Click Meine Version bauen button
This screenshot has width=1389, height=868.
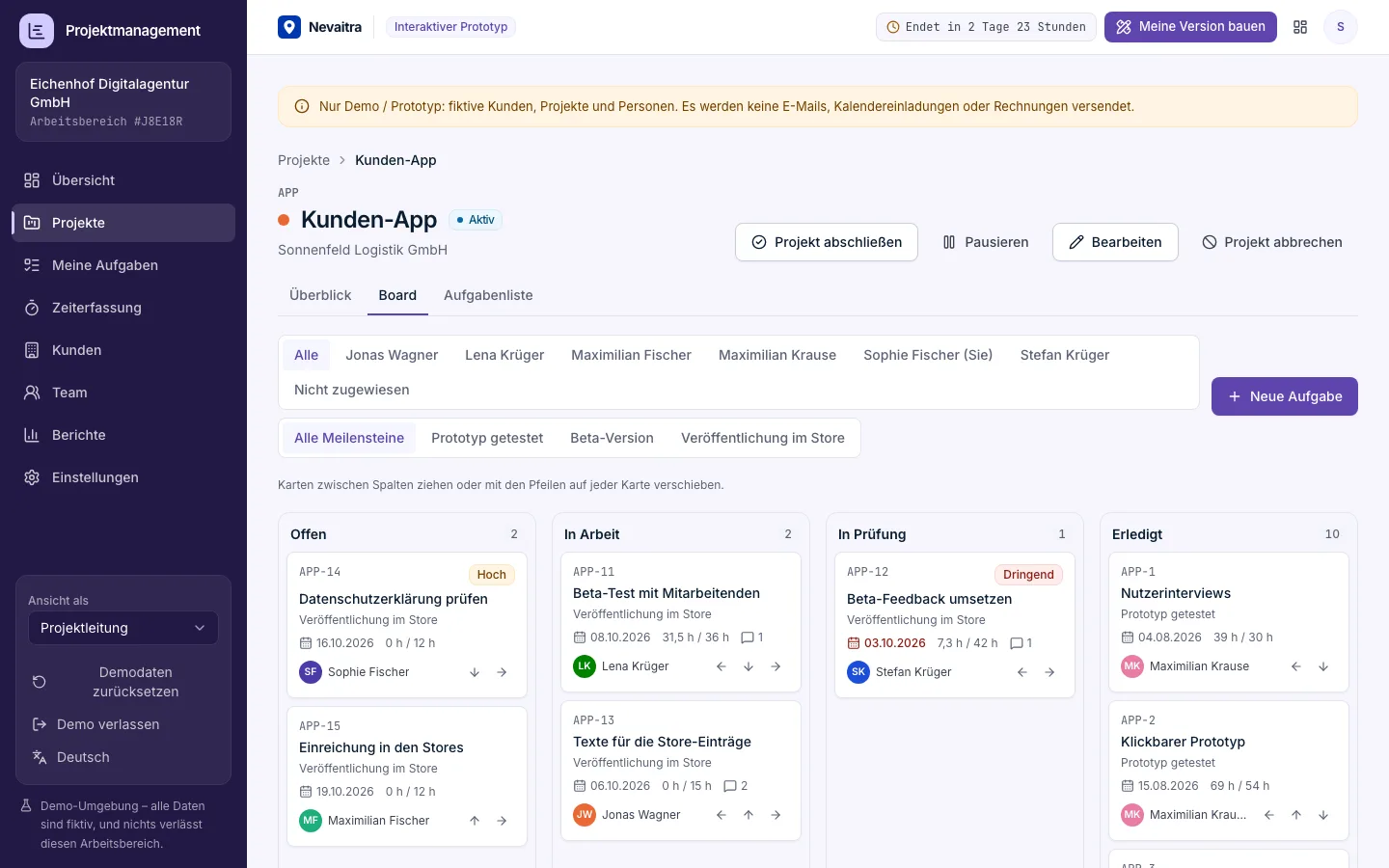[x=1190, y=27]
